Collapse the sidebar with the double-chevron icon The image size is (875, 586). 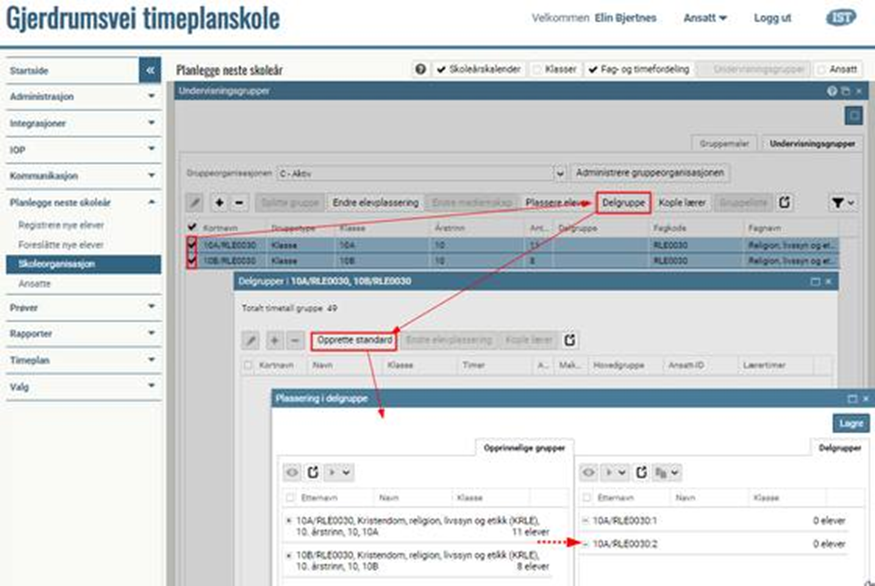150,71
